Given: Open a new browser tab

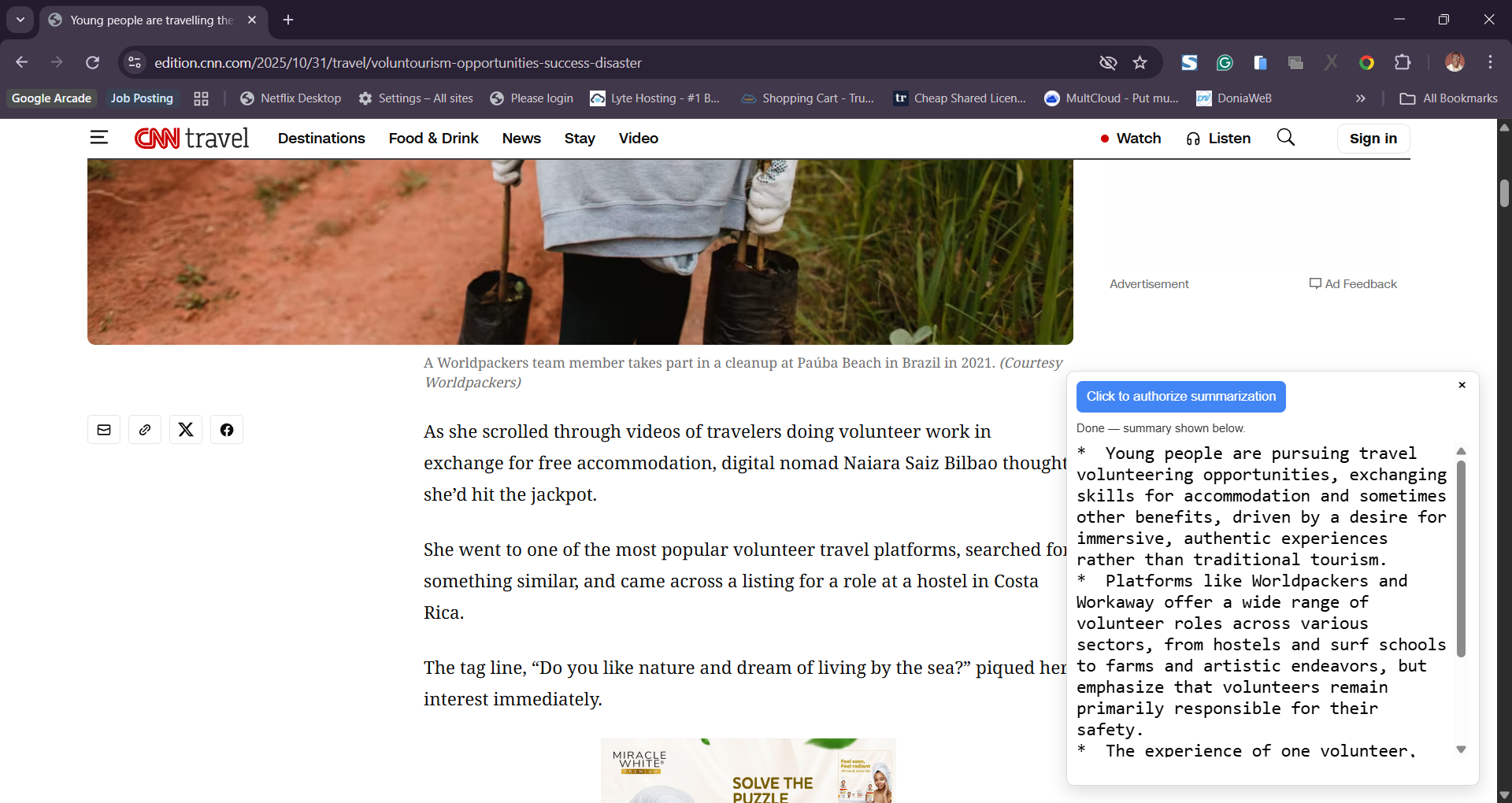Looking at the screenshot, I should [x=288, y=20].
